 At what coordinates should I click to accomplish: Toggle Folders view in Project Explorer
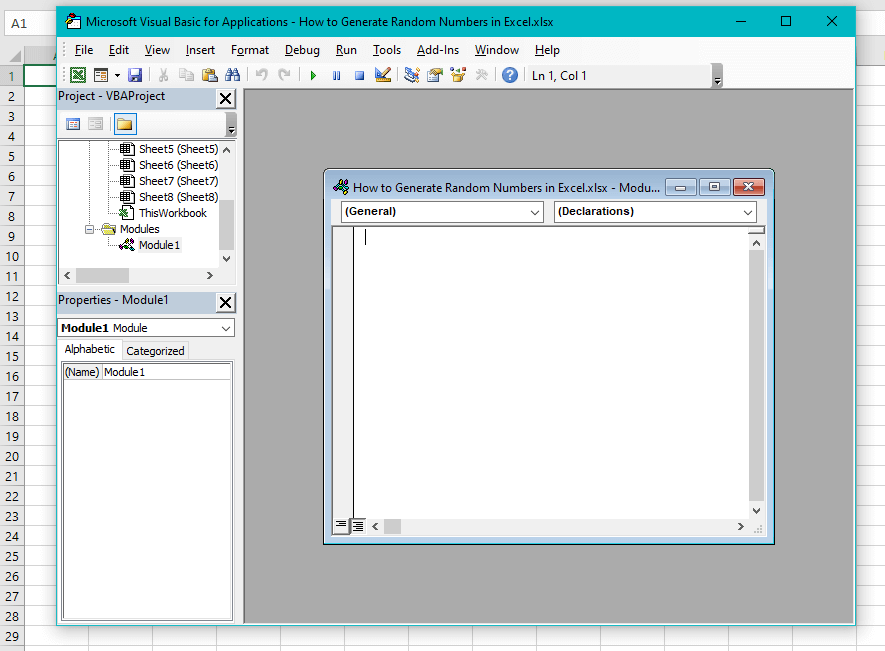(x=124, y=123)
